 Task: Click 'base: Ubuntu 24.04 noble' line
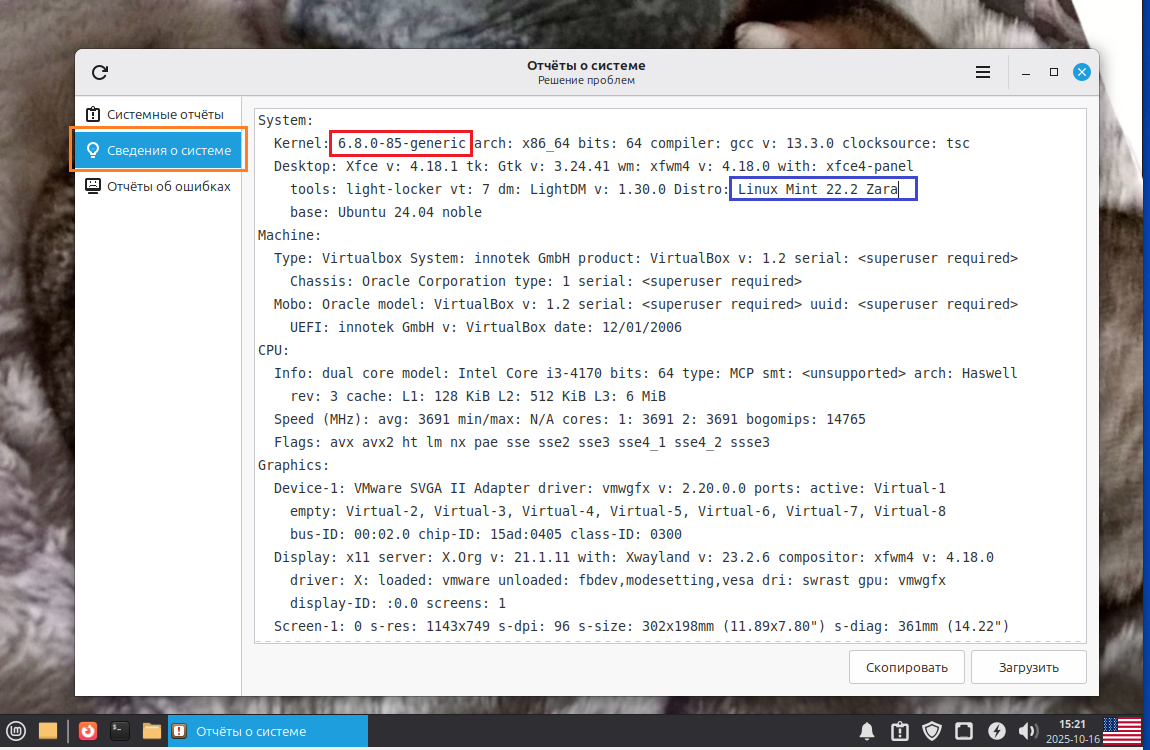[x=386, y=212]
